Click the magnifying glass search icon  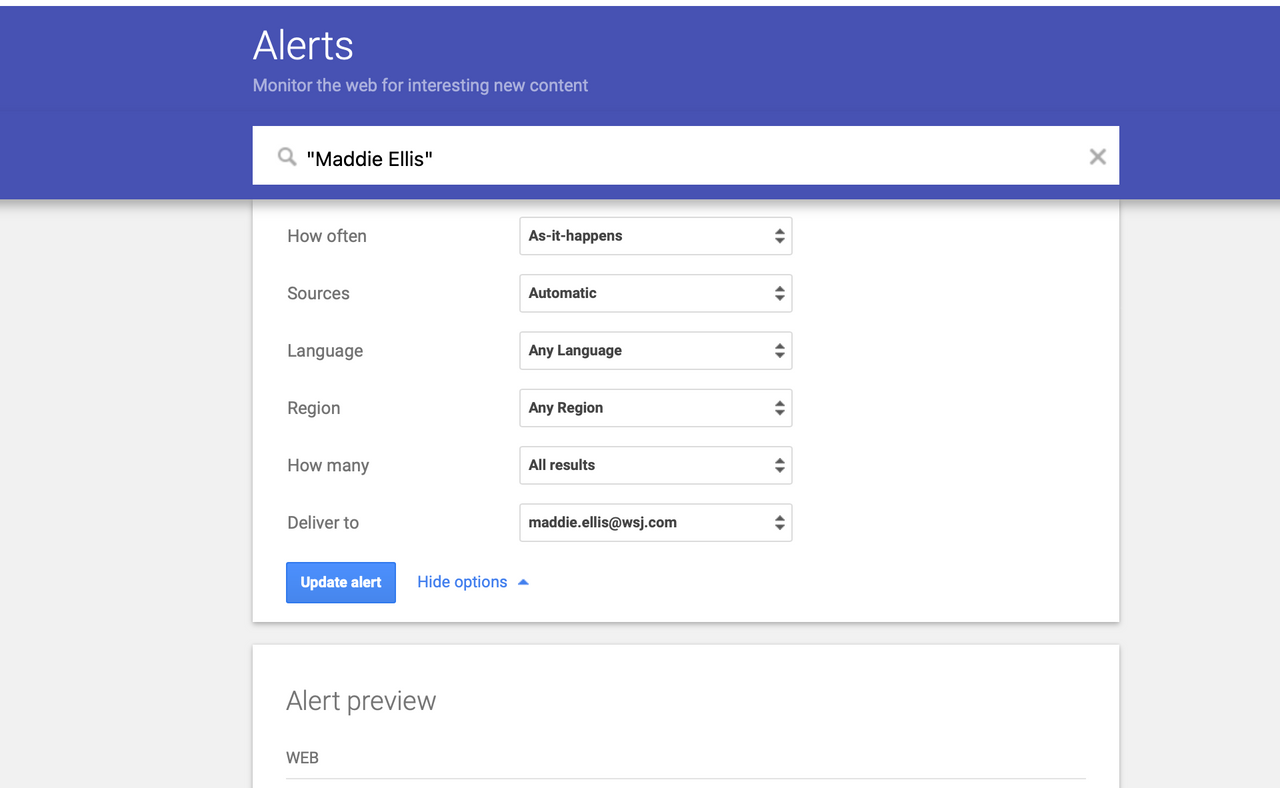(x=287, y=157)
